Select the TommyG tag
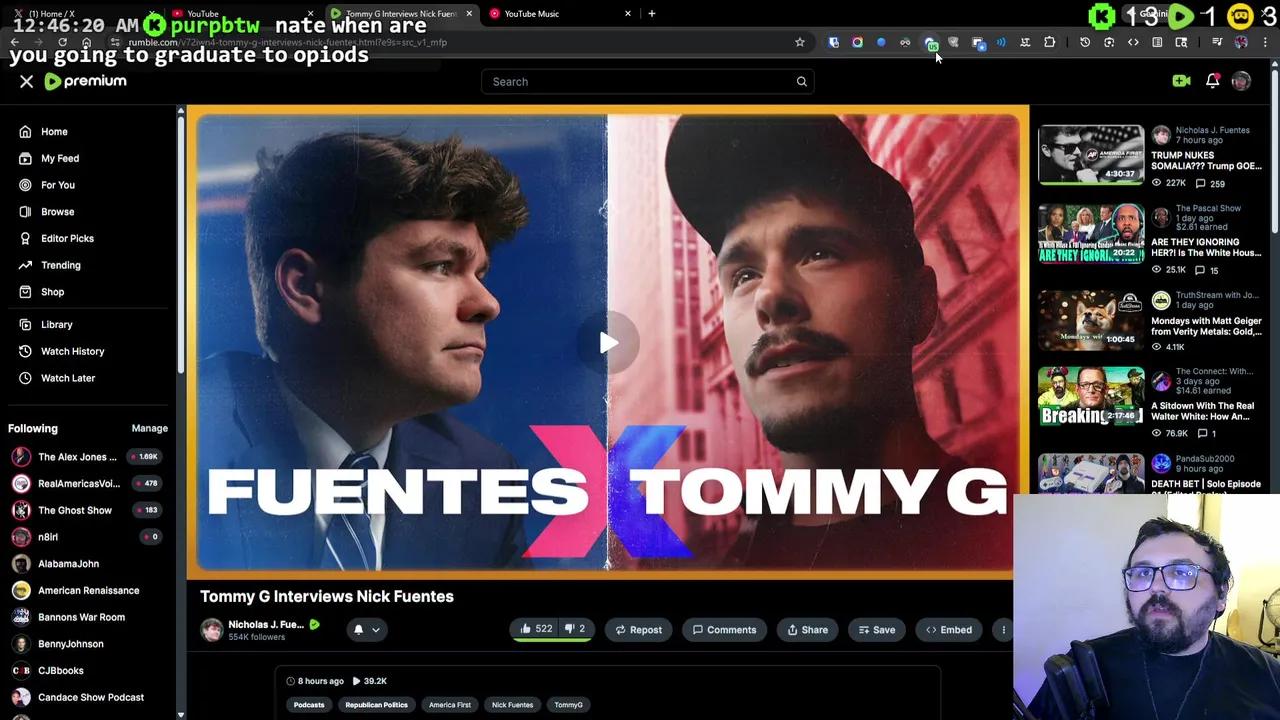This screenshot has width=1280, height=720. 568,705
